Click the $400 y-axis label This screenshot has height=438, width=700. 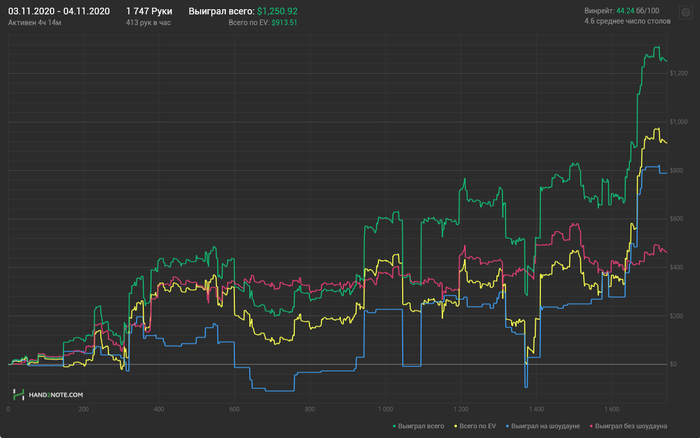coord(676,267)
